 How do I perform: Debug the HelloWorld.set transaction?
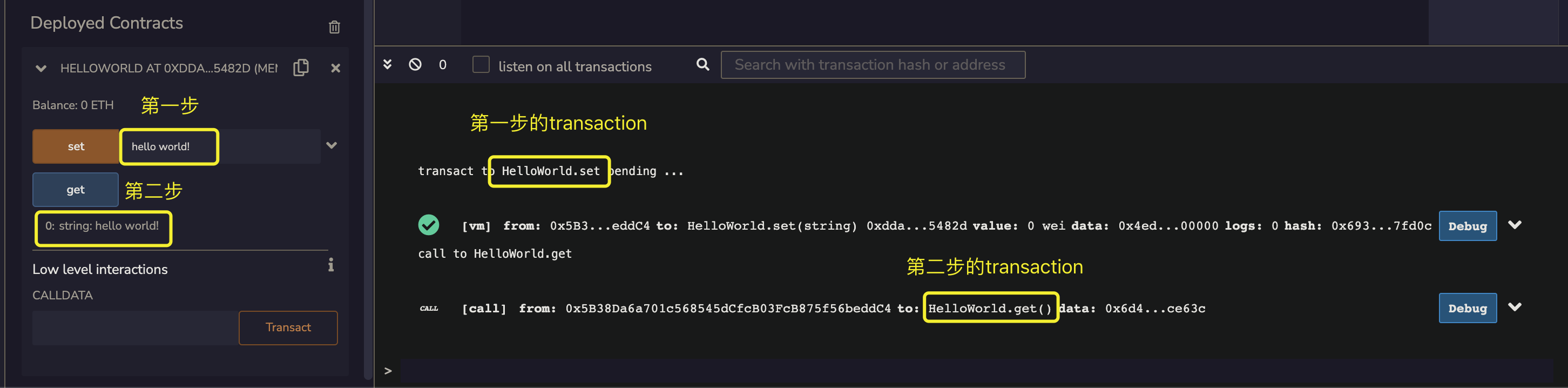point(1468,226)
